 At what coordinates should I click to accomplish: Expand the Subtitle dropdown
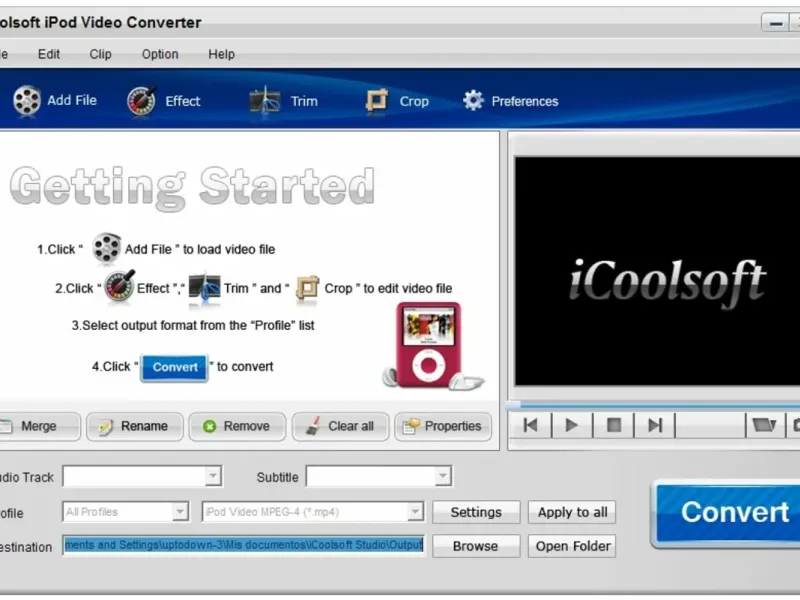pos(443,477)
